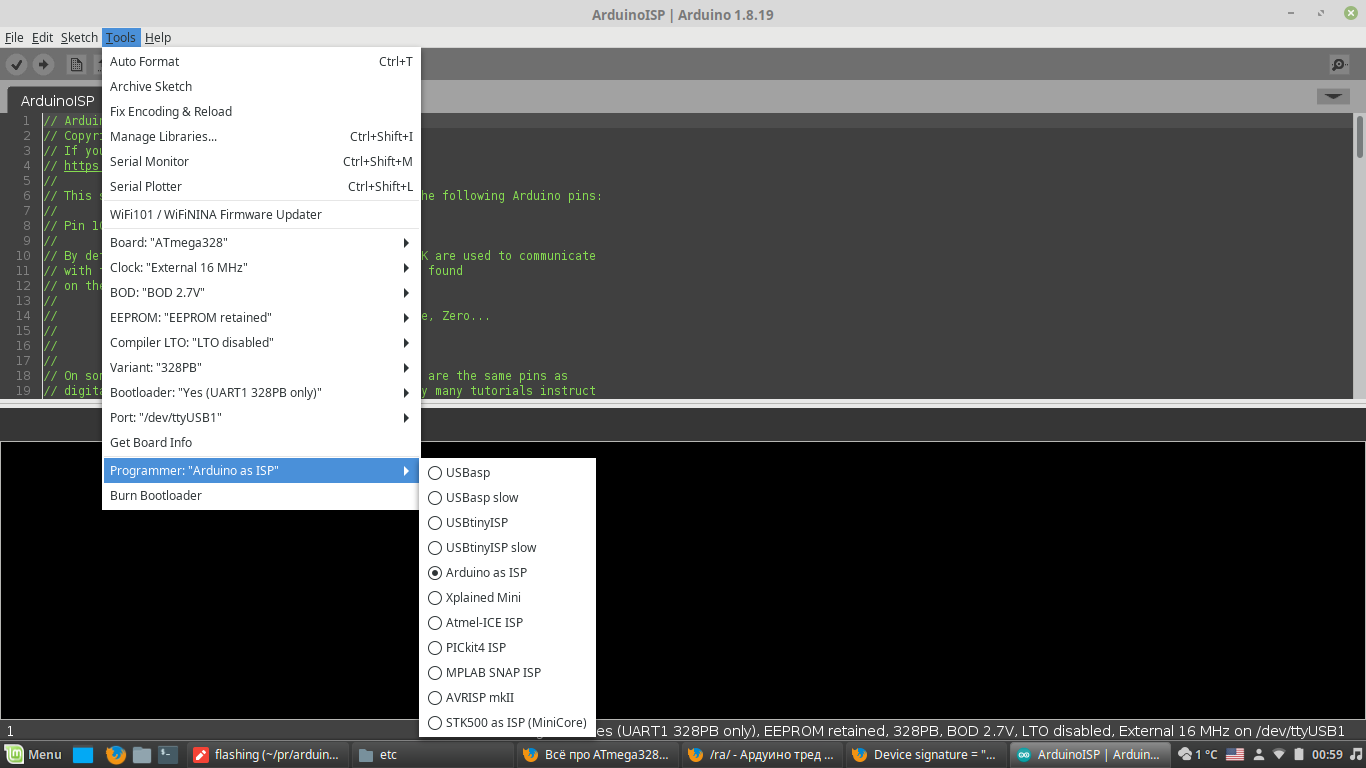Expand the BOD: "BOD 2.7V" submenu
The height and width of the screenshot is (768, 1366).
click(x=261, y=292)
